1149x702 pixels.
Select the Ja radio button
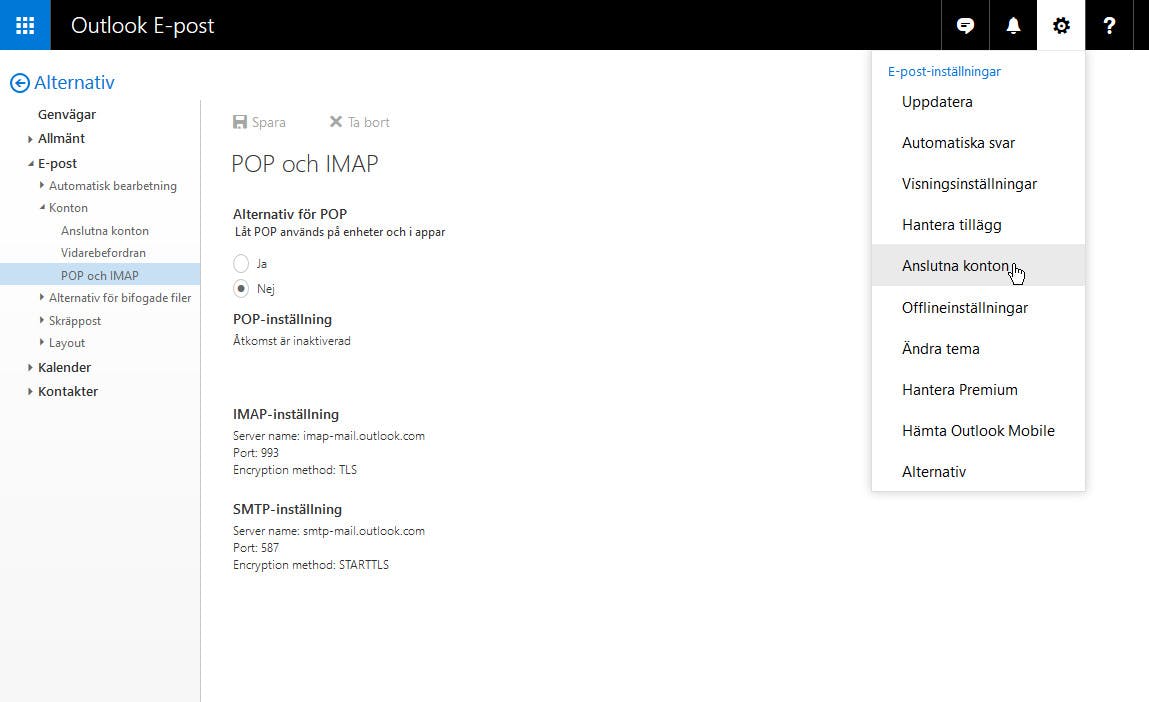click(x=240, y=263)
